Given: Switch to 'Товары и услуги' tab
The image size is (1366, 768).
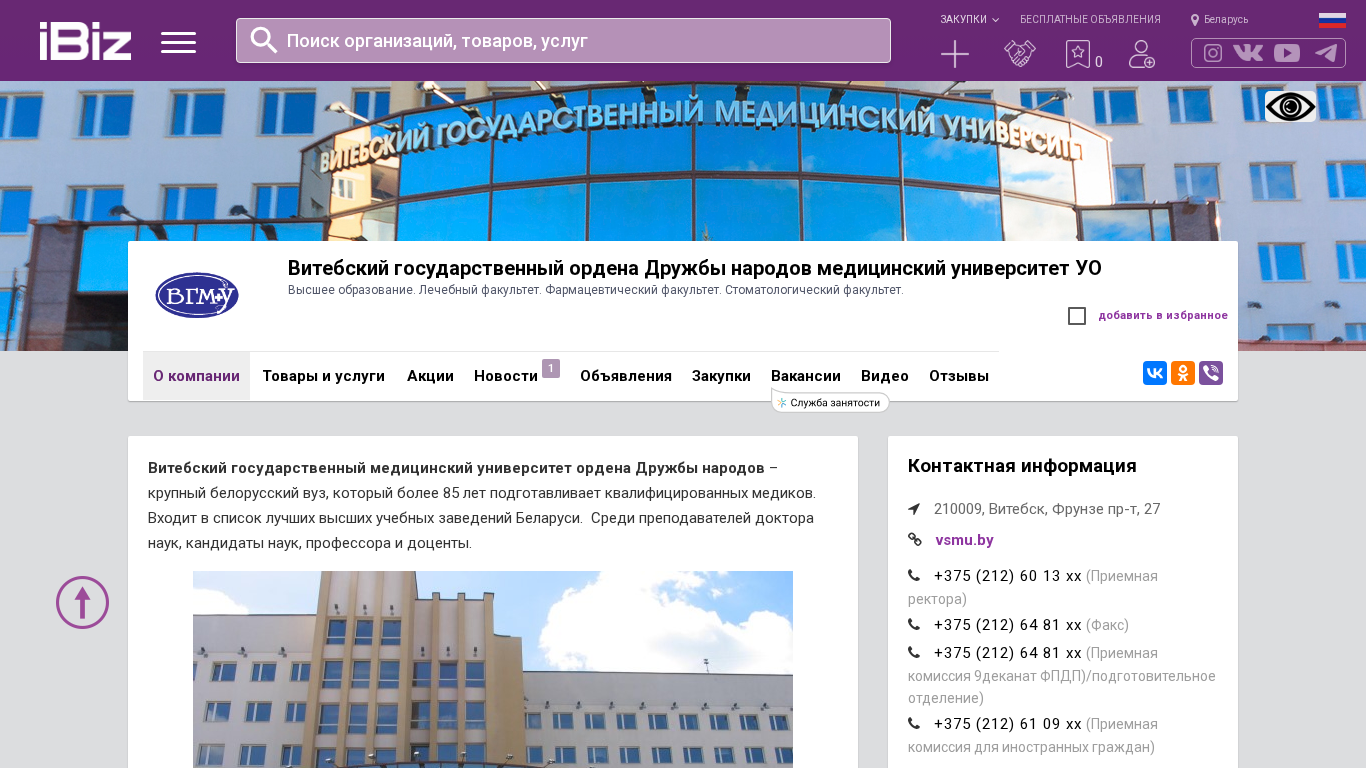Looking at the screenshot, I should point(324,376).
